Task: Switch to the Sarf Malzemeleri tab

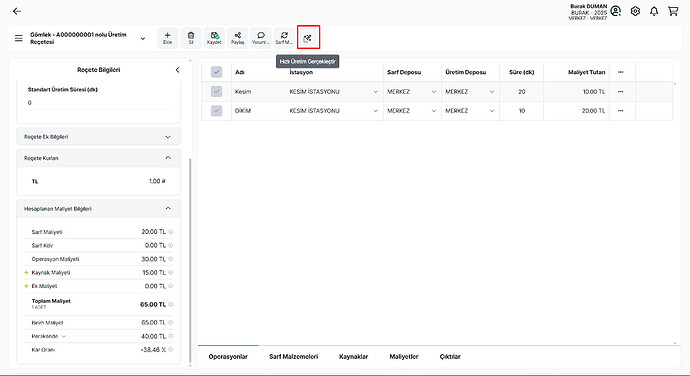Action: click(294, 357)
